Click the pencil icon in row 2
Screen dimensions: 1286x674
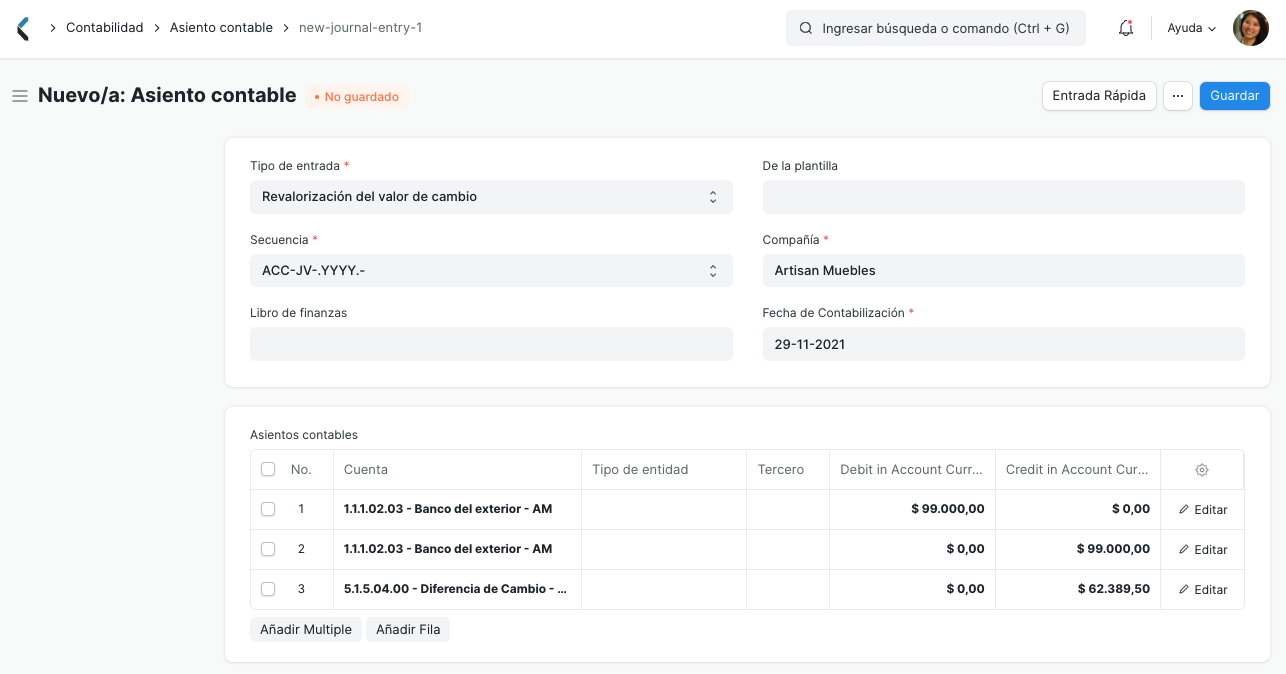1184,549
